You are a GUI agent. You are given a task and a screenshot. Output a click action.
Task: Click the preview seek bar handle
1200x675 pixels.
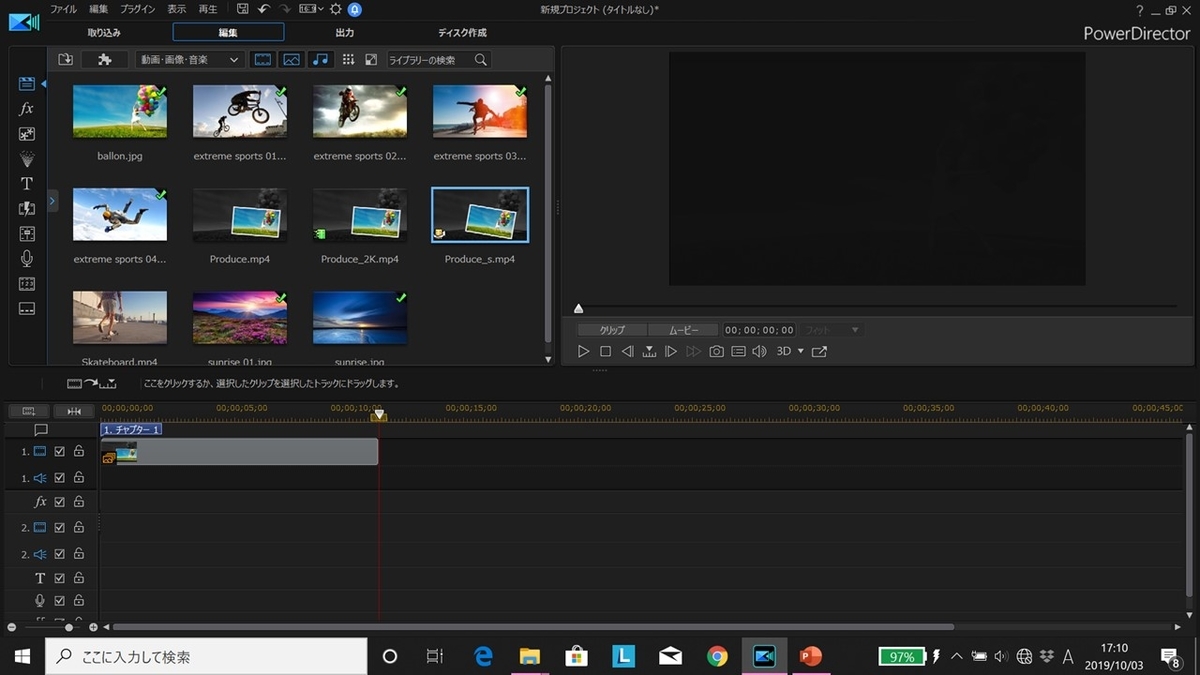(x=578, y=309)
